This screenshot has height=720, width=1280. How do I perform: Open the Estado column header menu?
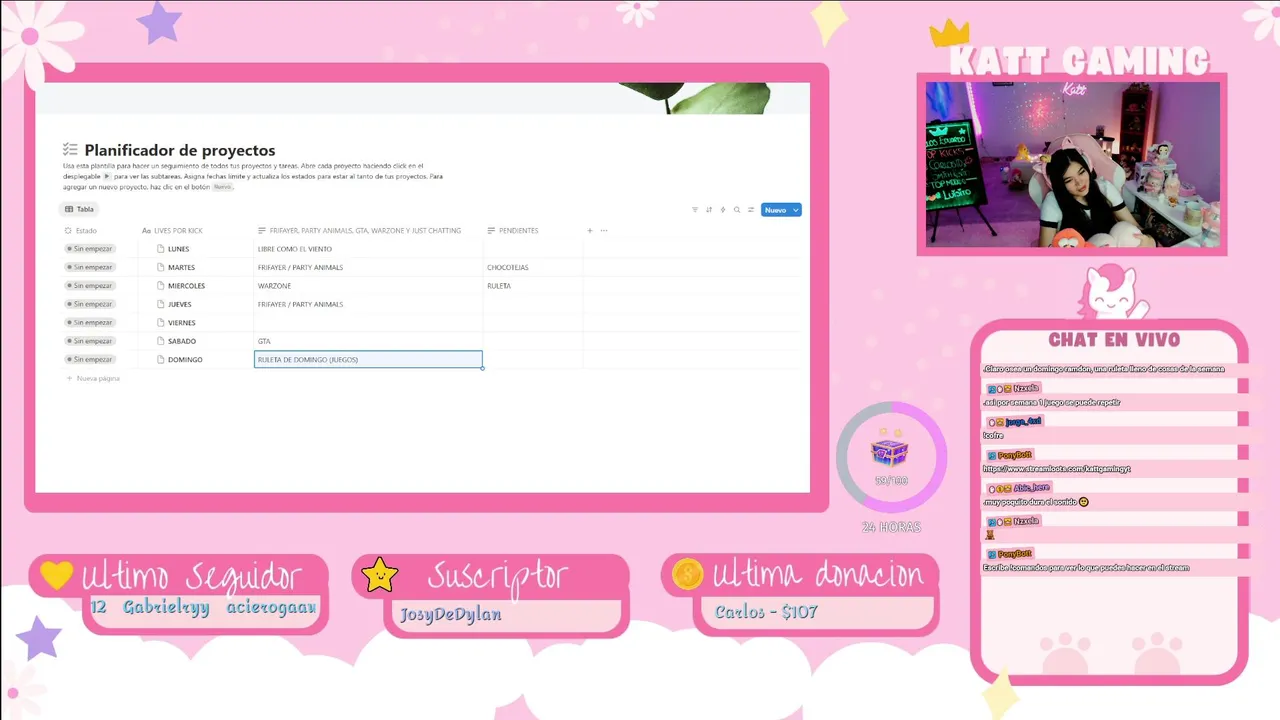click(81, 230)
